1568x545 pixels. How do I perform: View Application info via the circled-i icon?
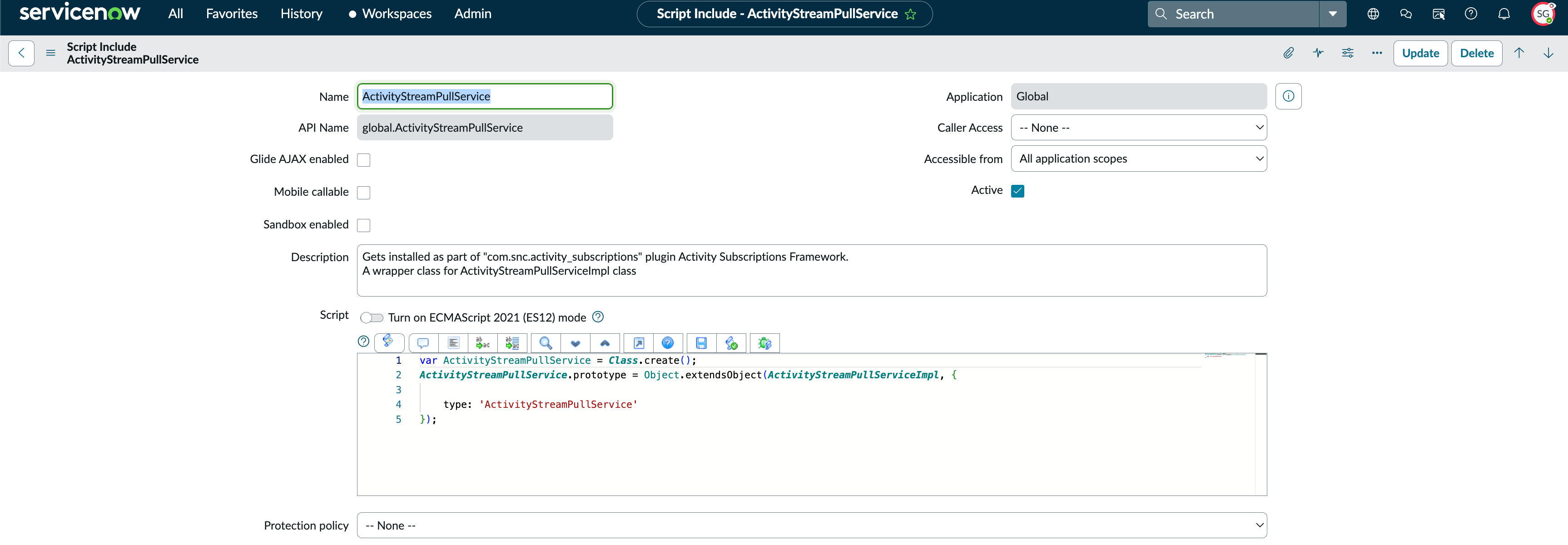point(1289,96)
